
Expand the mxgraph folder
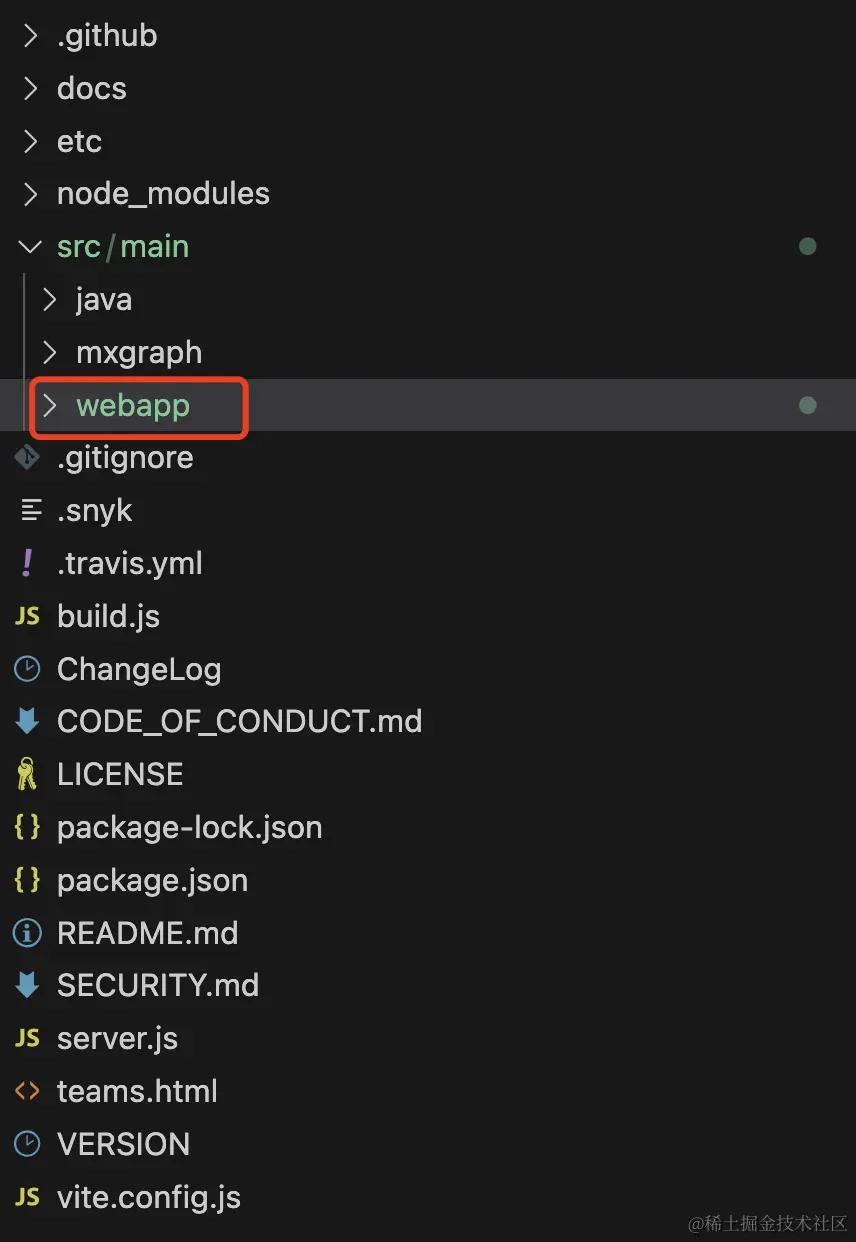(139, 352)
